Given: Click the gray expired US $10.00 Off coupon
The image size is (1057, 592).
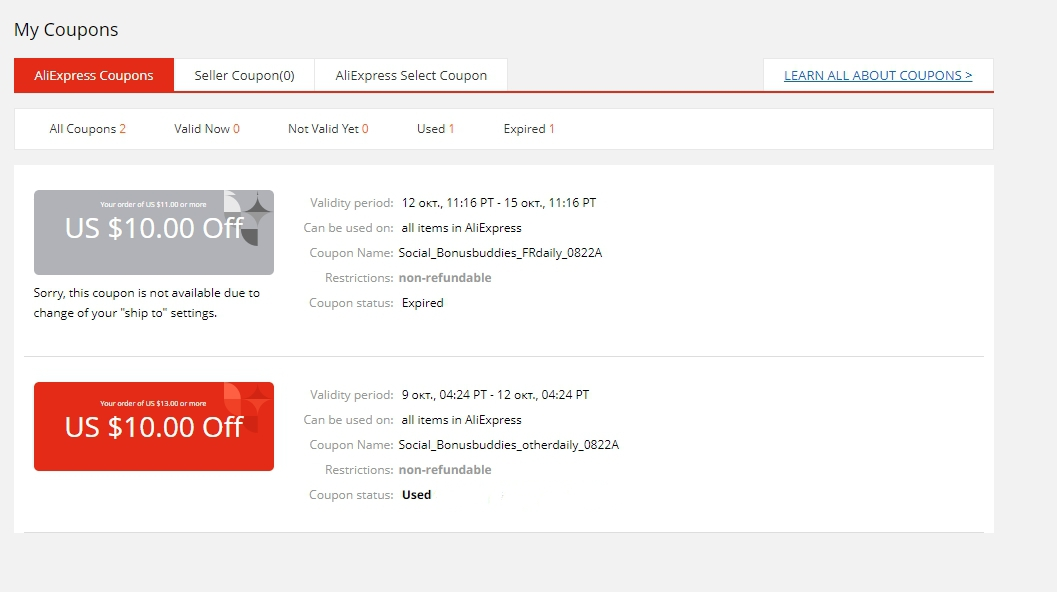Looking at the screenshot, I should 154,232.
